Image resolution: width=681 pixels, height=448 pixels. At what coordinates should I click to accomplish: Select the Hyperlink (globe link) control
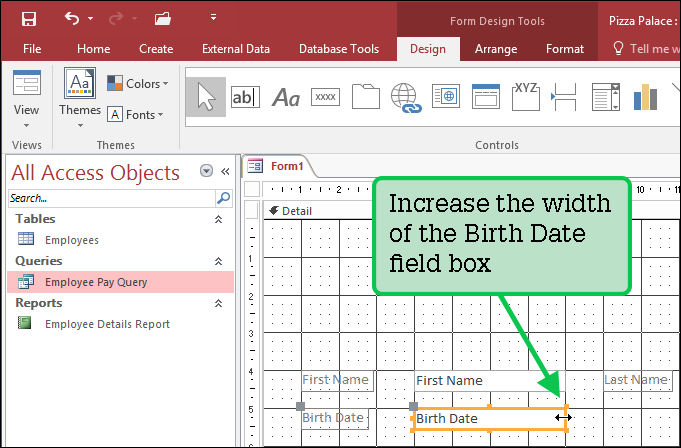(406, 98)
